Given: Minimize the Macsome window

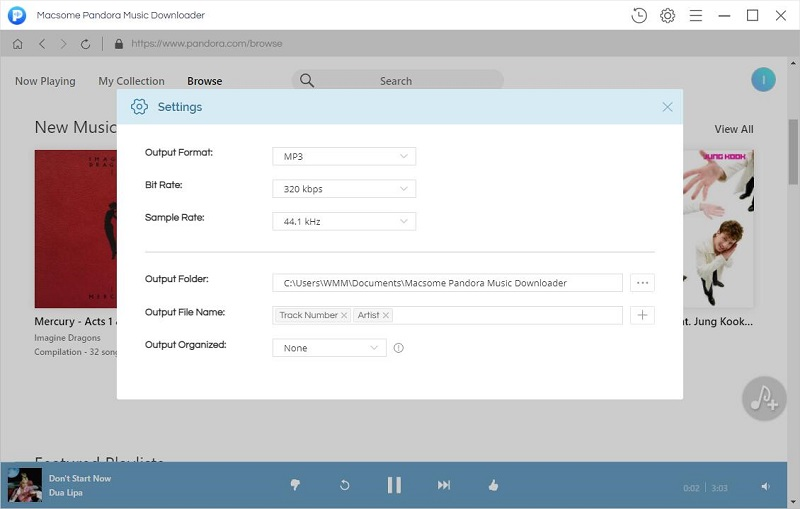Looking at the screenshot, I should click(x=724, y=15).
